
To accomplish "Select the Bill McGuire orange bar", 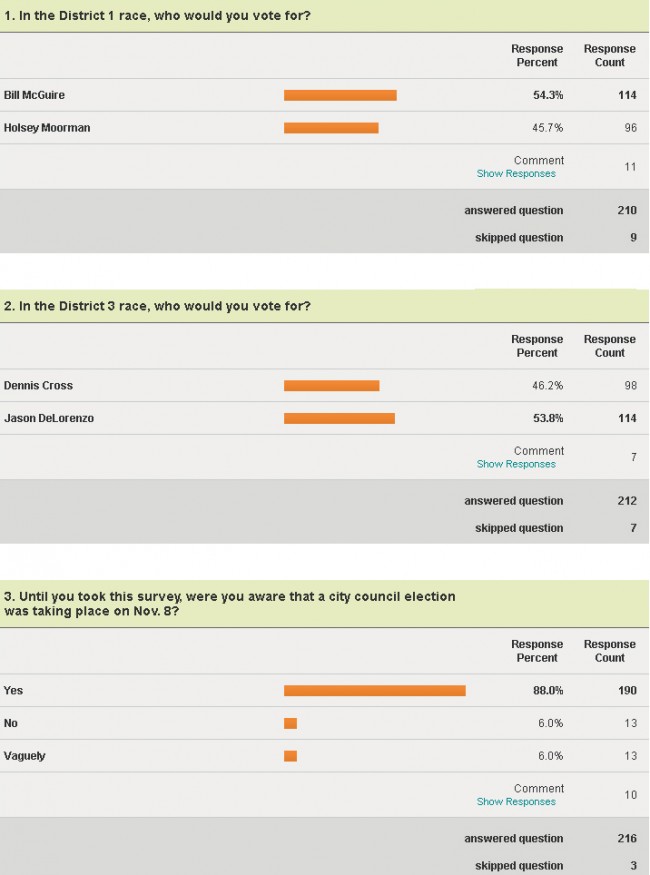I will (x=340, y=95).
